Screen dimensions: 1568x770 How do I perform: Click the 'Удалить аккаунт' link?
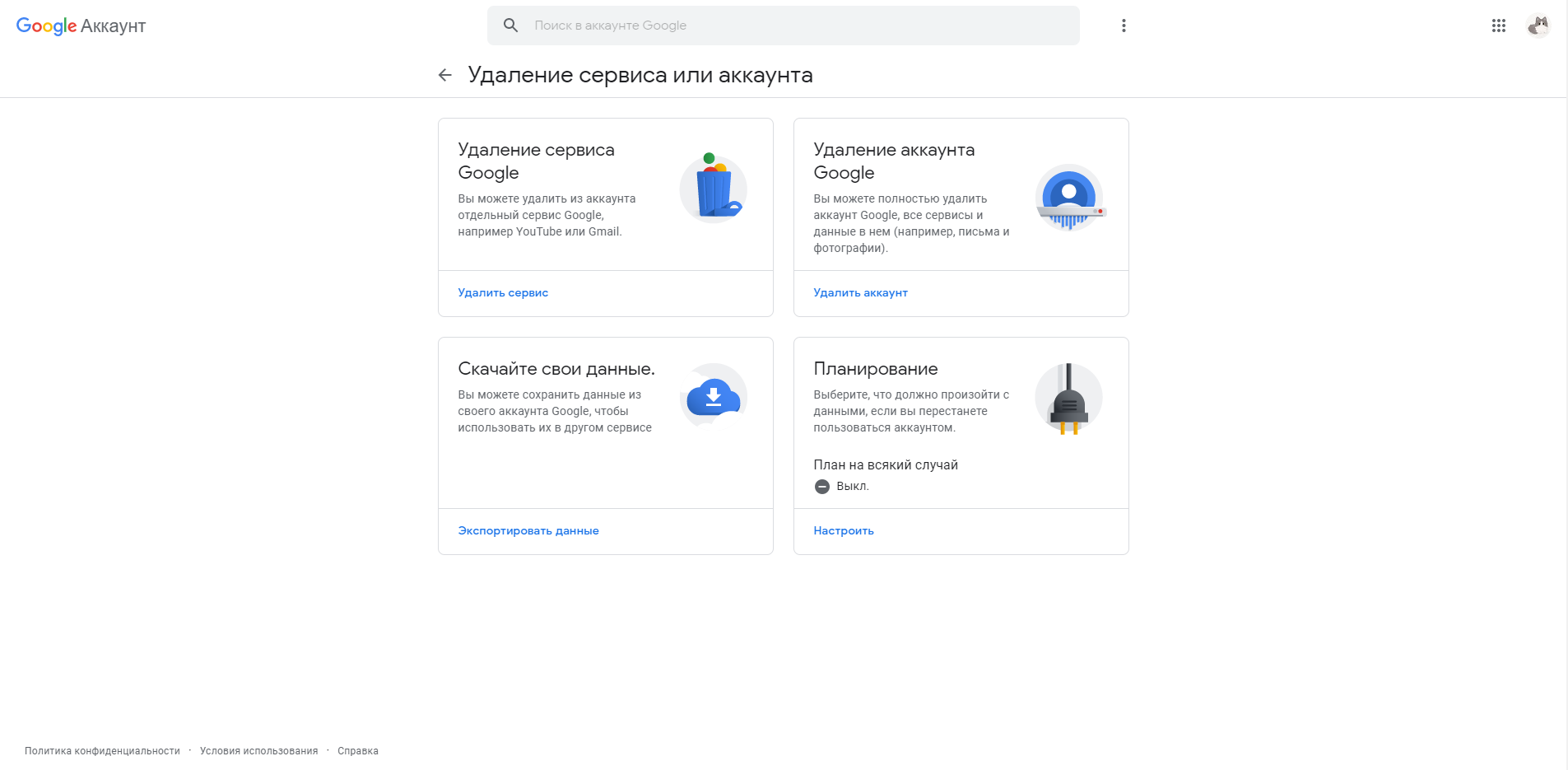(860, 293)
